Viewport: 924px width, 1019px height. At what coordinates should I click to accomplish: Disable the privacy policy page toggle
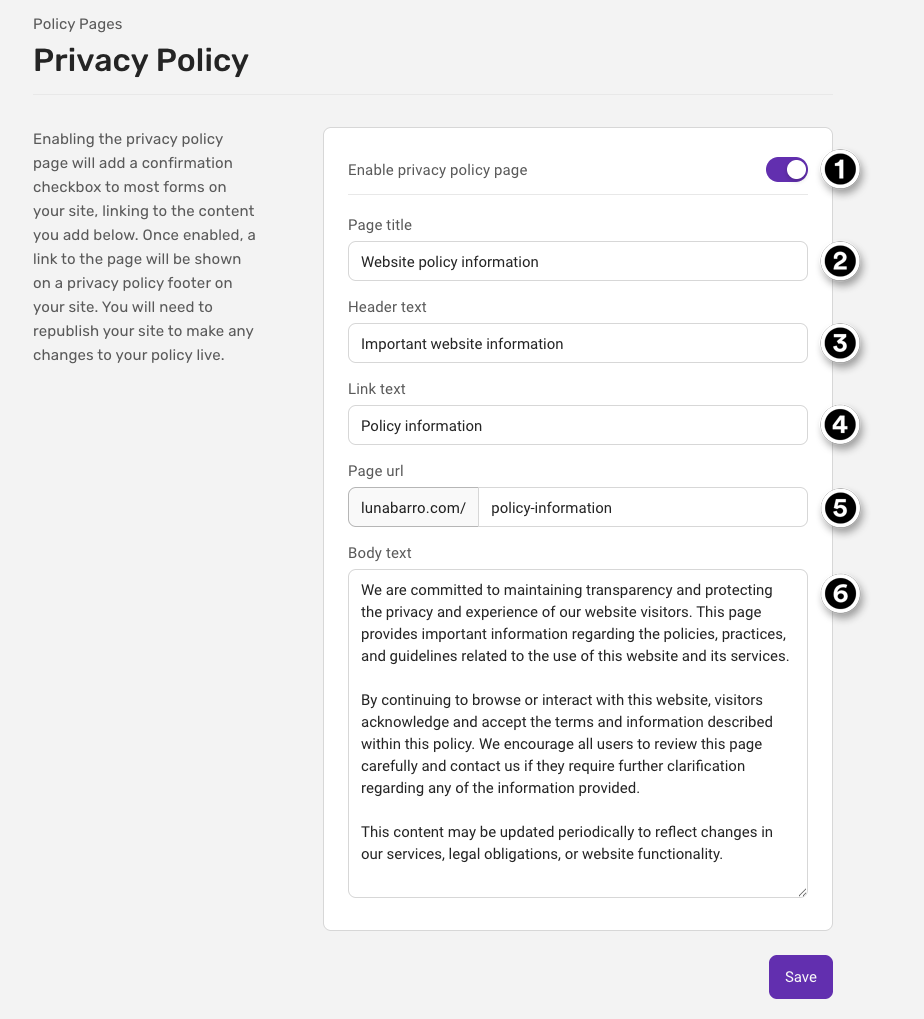click(x=786, y=170)
